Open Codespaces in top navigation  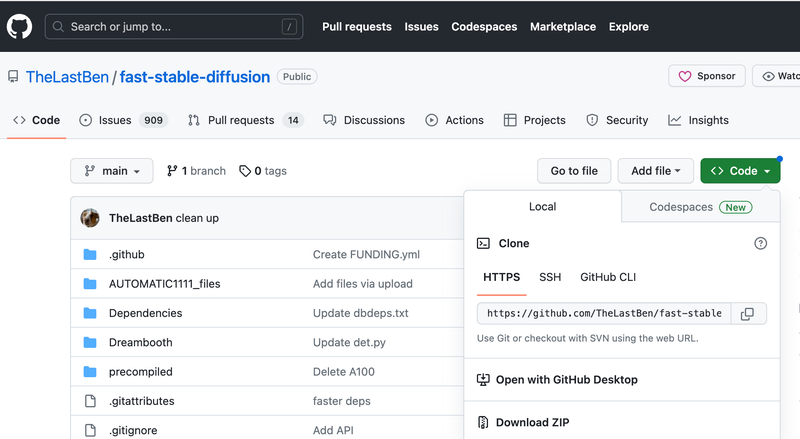[x=484, y=27]
